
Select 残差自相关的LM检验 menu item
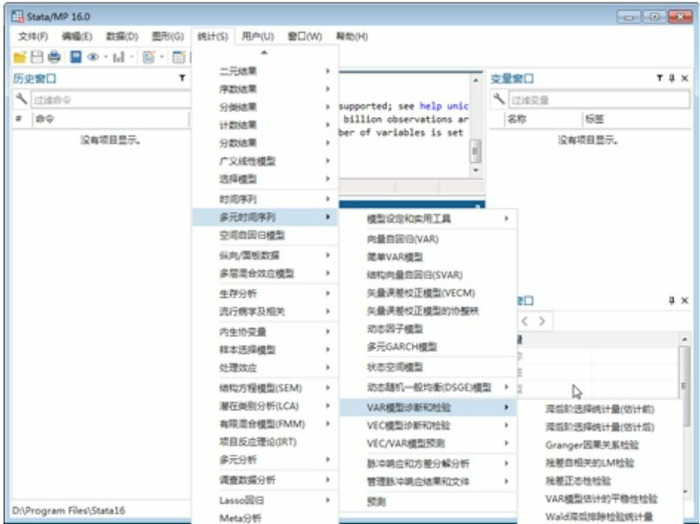click(600, 463)
